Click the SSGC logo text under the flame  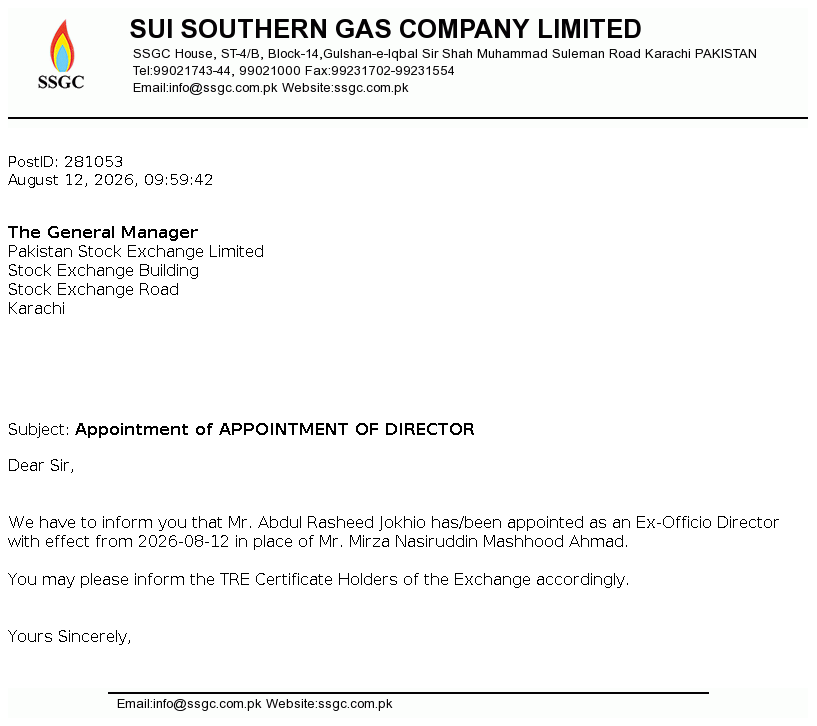[x=61, y=82]
